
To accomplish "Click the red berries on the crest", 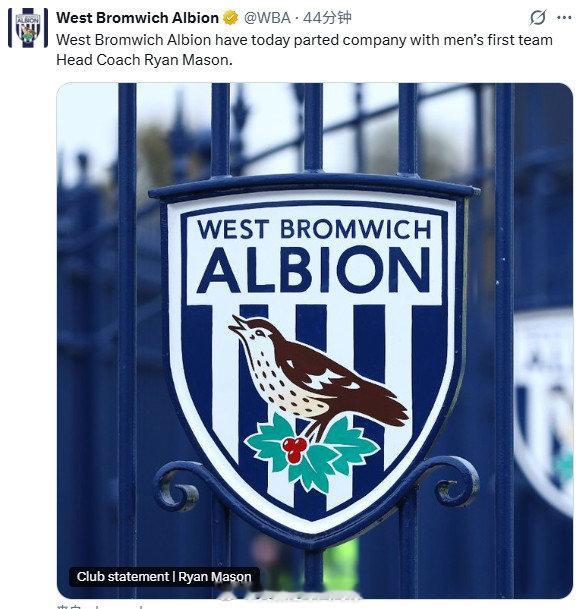I will (295, 449).
